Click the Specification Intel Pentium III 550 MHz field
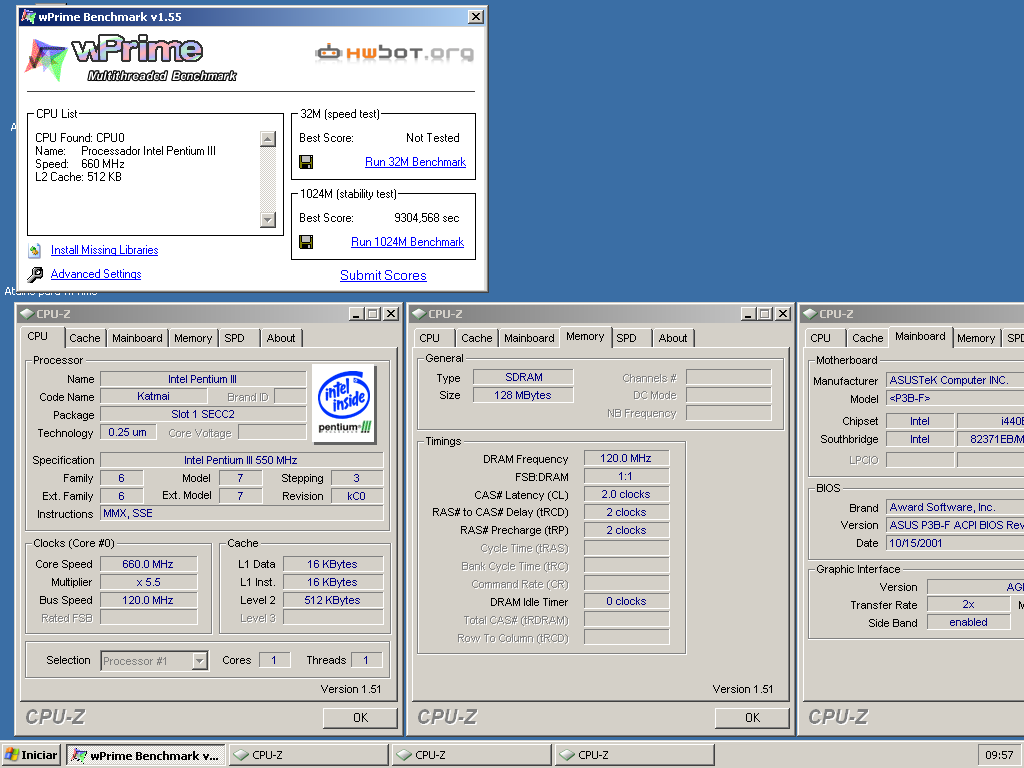The image size is (1024, 768). [x=241, y=460]
